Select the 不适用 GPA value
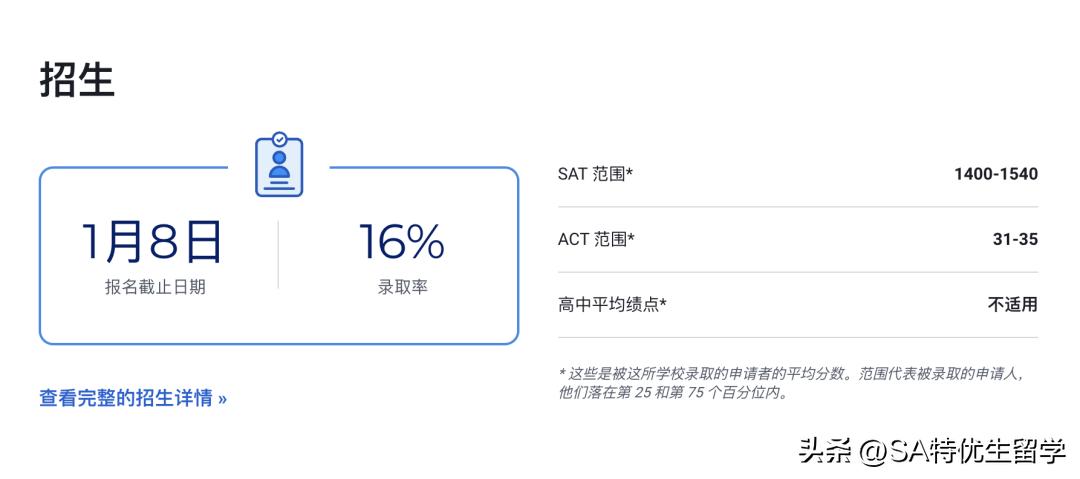Viewport: 1080px width, 479px height. 1012,304
